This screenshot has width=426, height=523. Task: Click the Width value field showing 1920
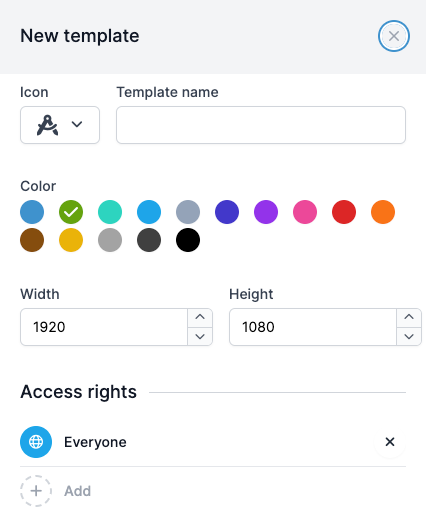(x=104, y=327)
